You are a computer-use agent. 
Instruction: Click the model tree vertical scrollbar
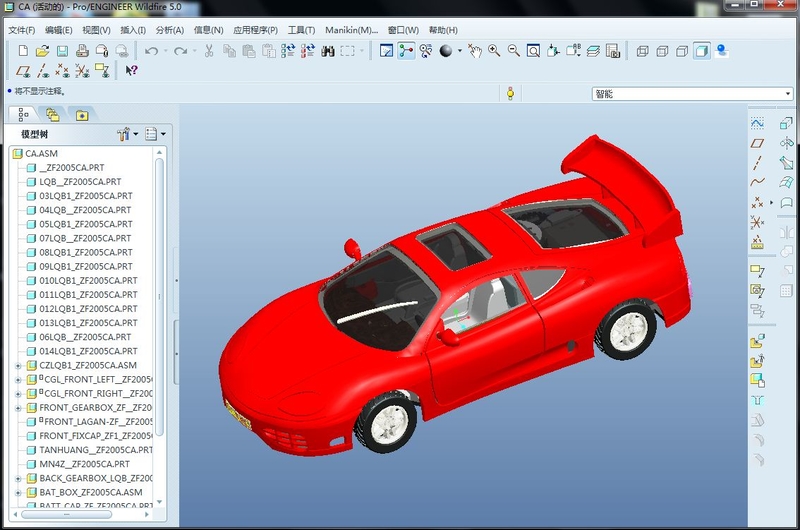tap(159, 296)
